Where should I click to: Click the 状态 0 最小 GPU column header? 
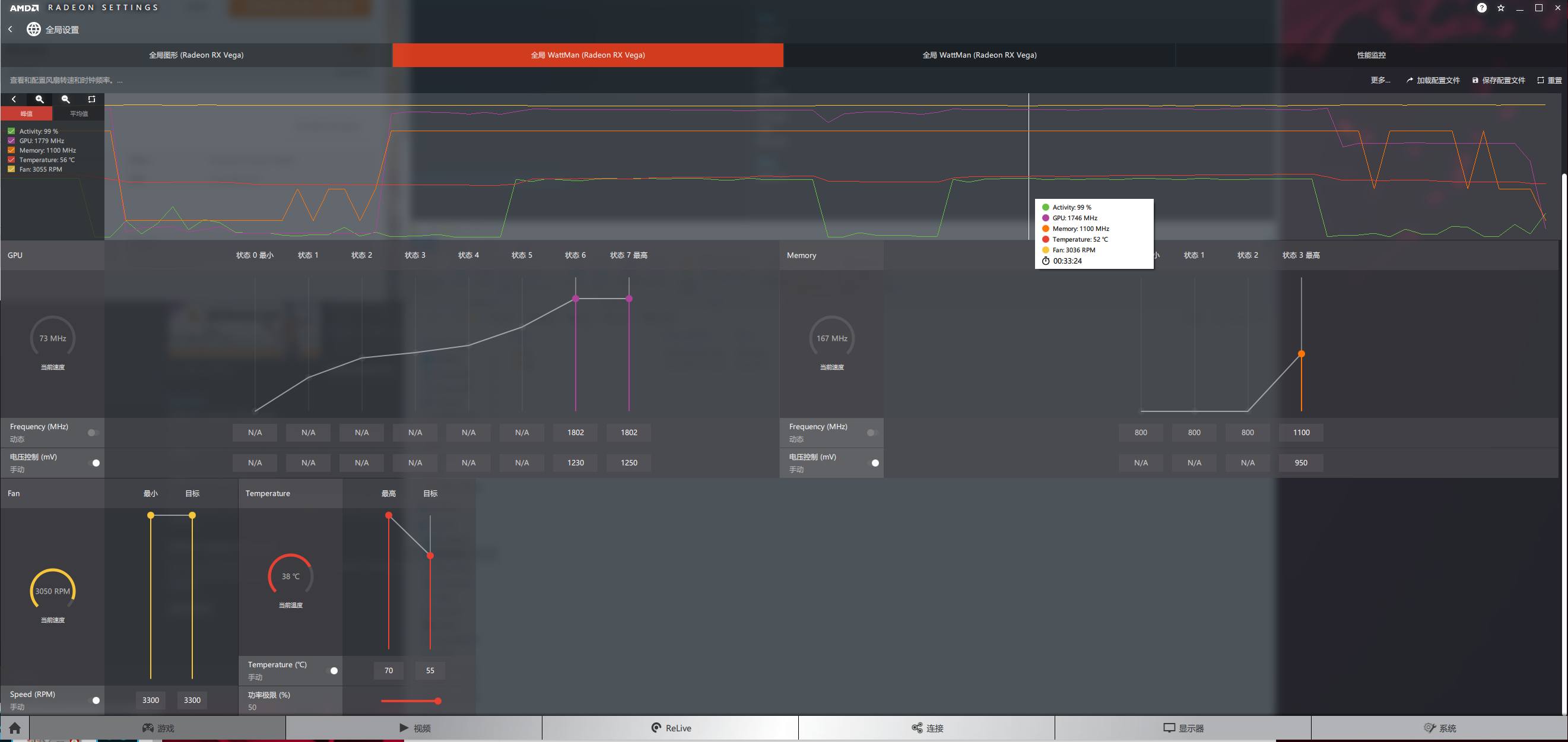point(255,256)
